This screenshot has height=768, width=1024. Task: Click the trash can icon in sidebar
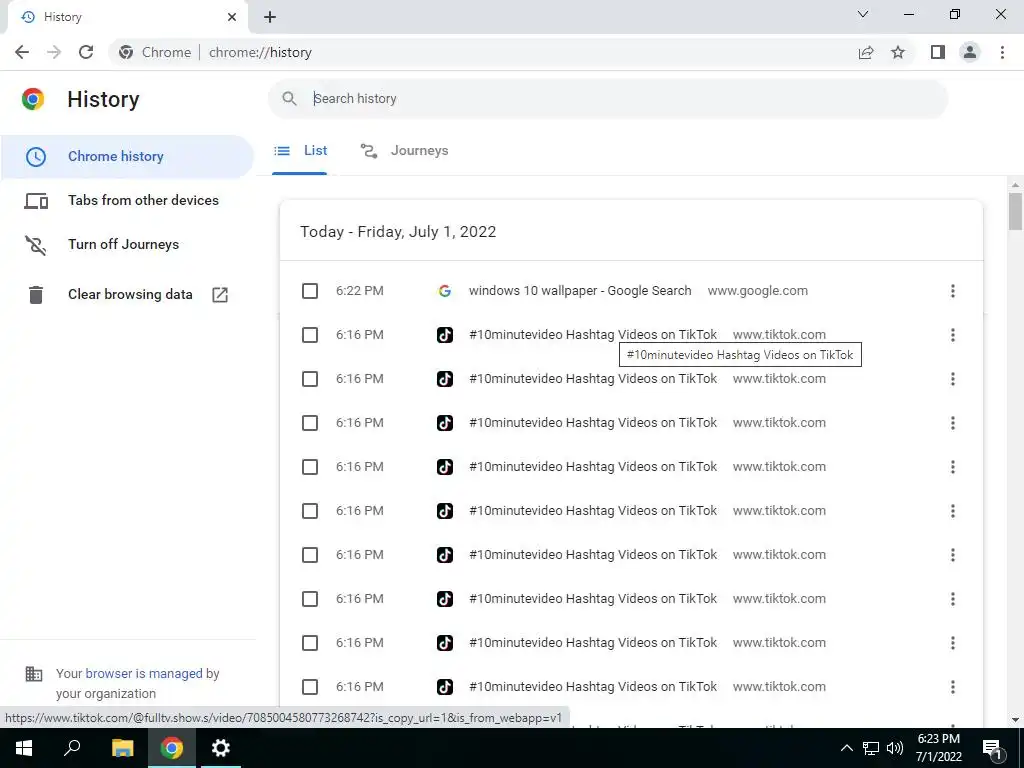36,295
